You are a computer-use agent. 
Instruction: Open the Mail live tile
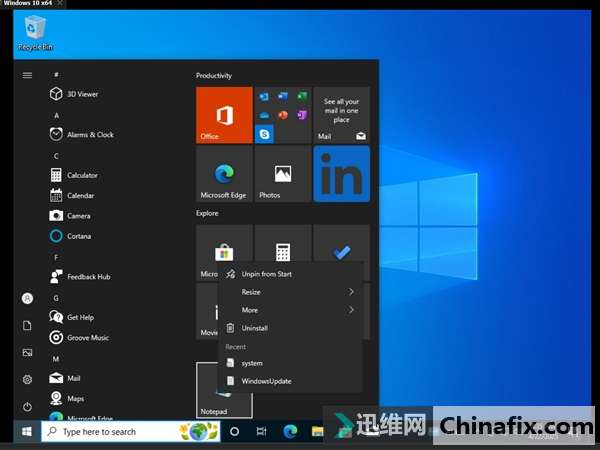(341, 115)
